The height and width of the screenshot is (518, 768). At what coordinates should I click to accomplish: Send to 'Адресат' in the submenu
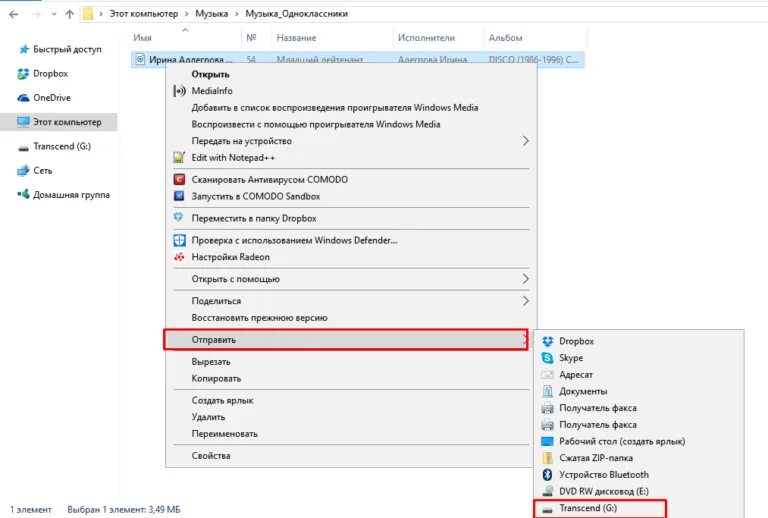(x=639, y=375)
